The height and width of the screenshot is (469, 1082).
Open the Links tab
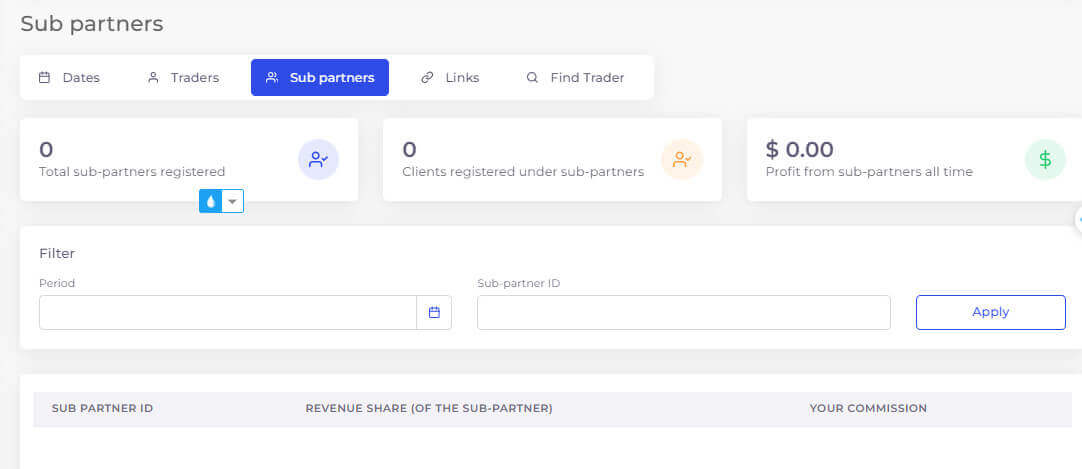[x=450, y=78]
